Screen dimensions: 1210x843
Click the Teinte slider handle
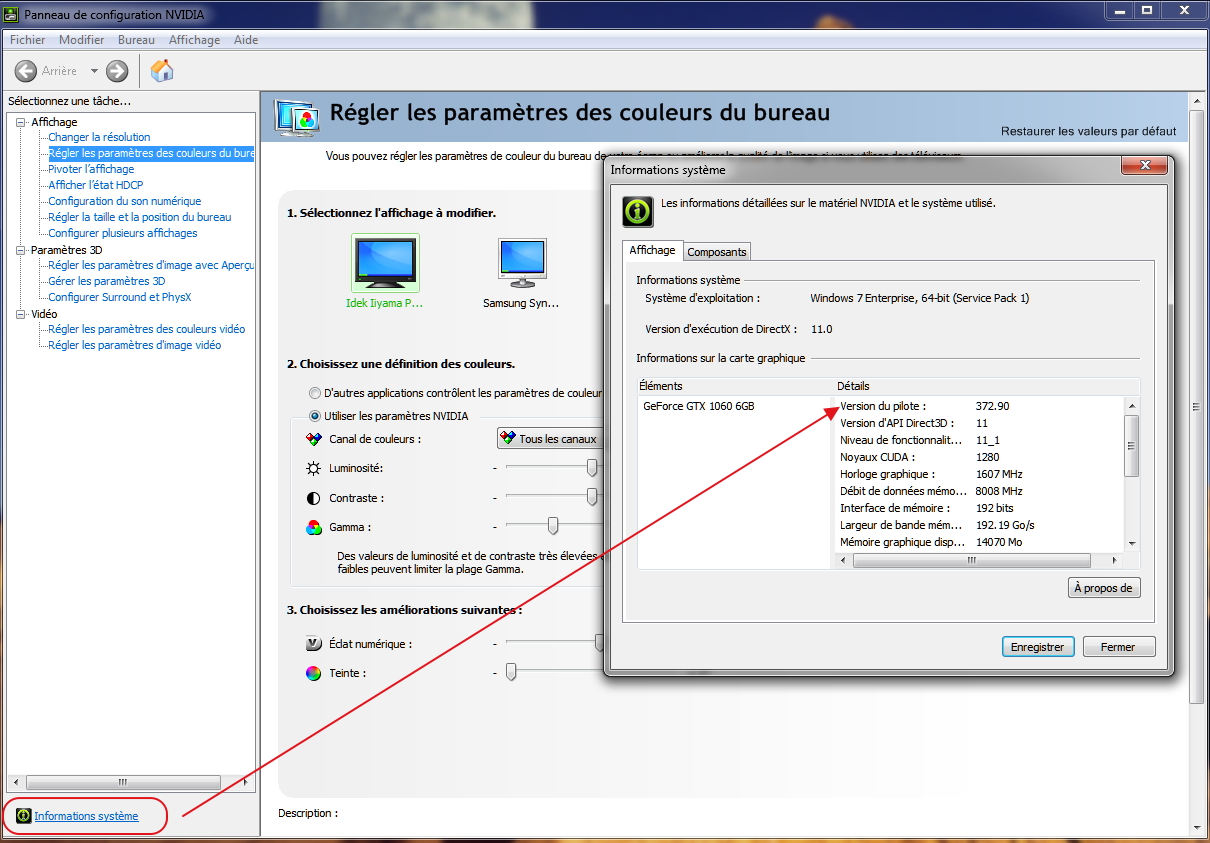click(511, 672)
